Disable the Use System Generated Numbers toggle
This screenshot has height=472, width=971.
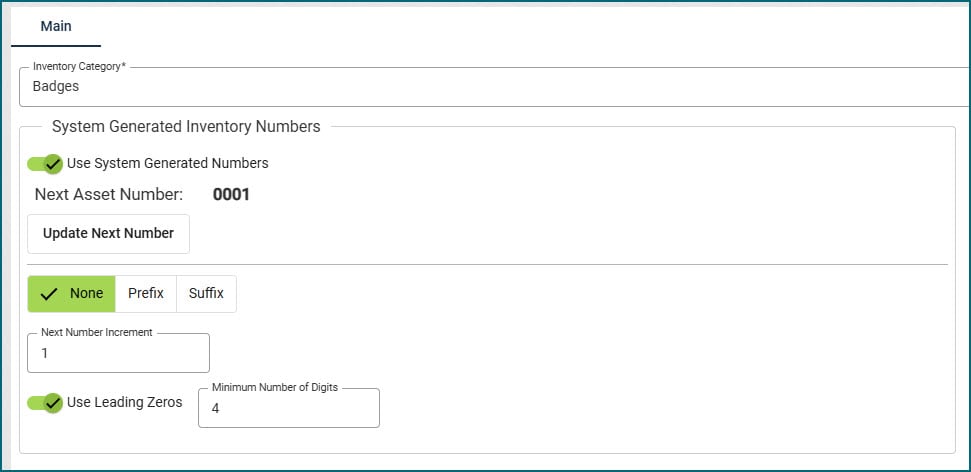pos(45,163)
